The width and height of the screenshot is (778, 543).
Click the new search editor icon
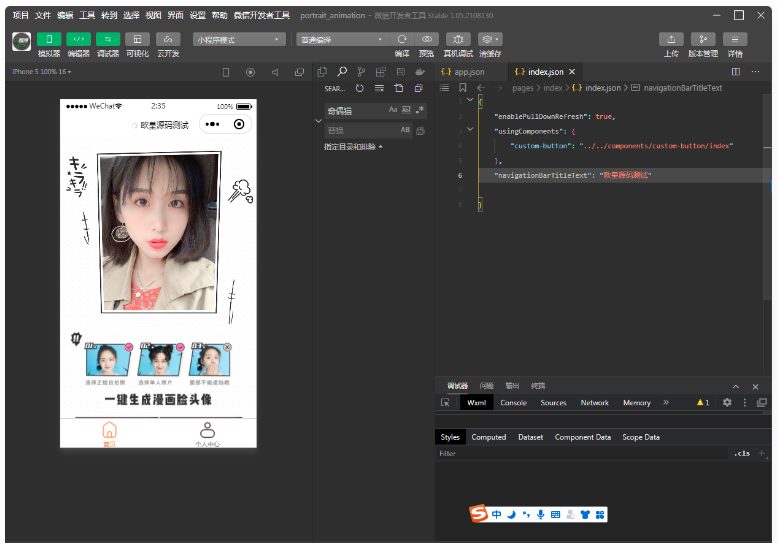point(398,88)
